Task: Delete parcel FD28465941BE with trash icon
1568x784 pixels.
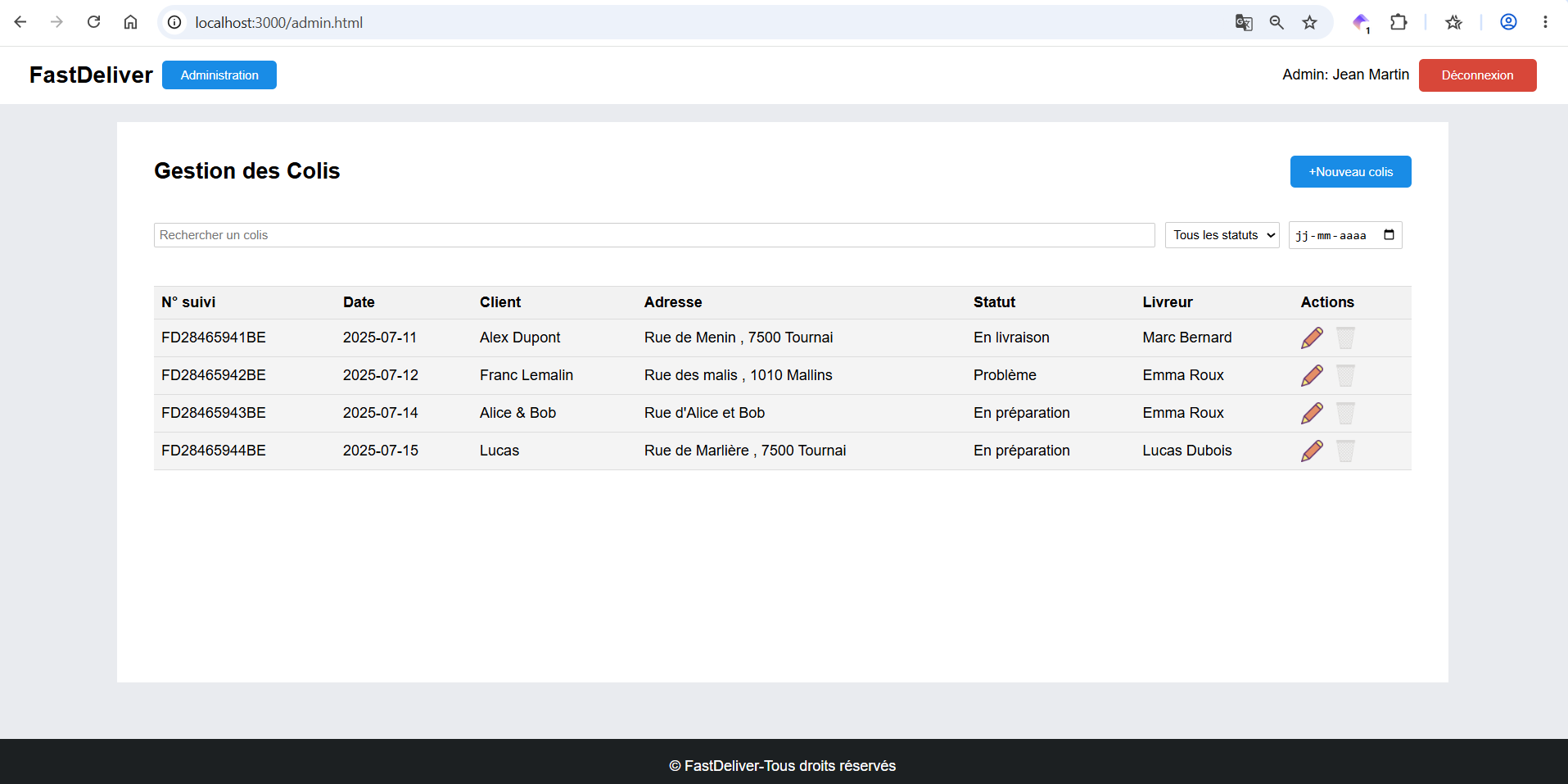Action: coord(1345,338)
